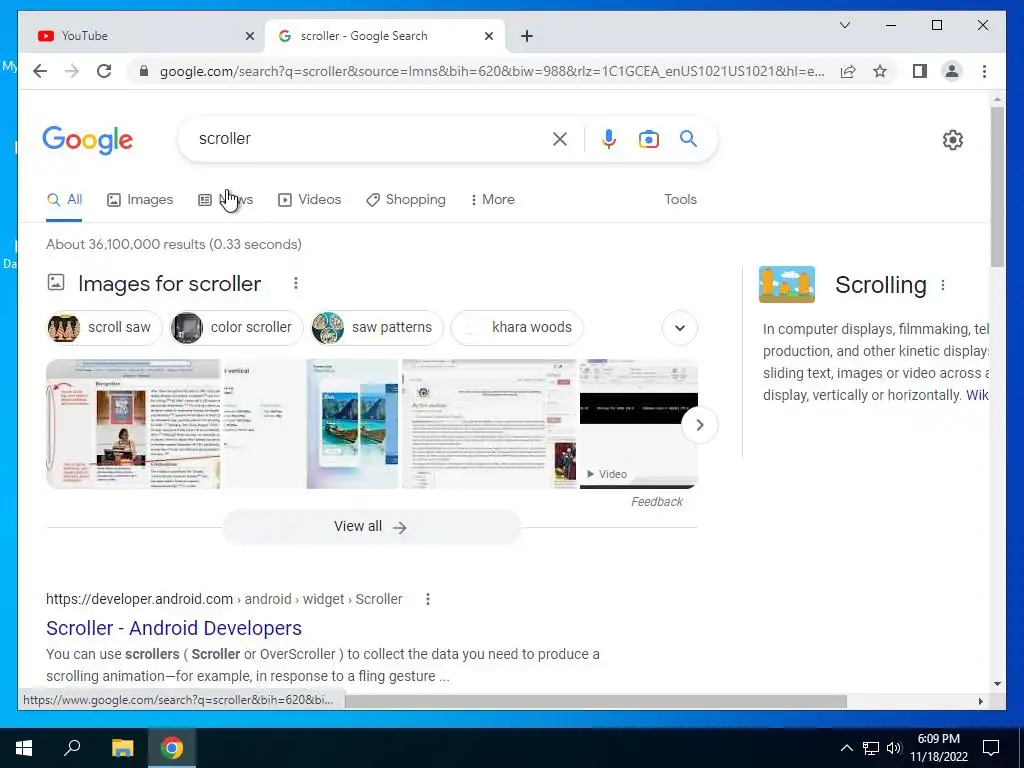Open options dots next to Scrolling title
The image size is (1024, 768).
[x=942, y=285]
